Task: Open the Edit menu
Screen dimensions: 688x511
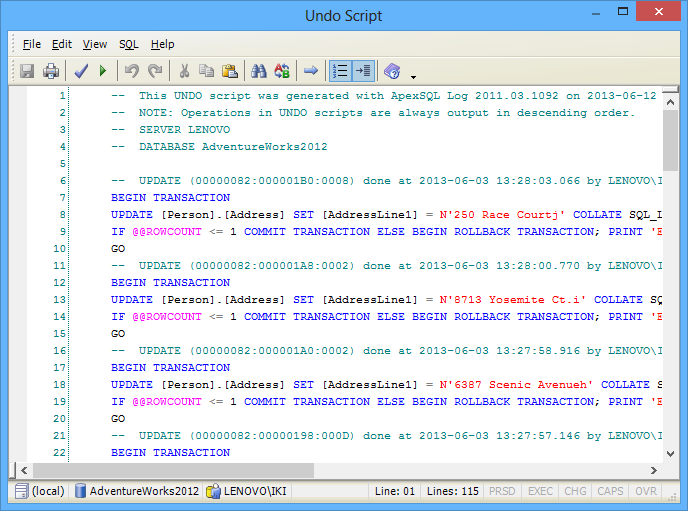Action: click(62, 44)
